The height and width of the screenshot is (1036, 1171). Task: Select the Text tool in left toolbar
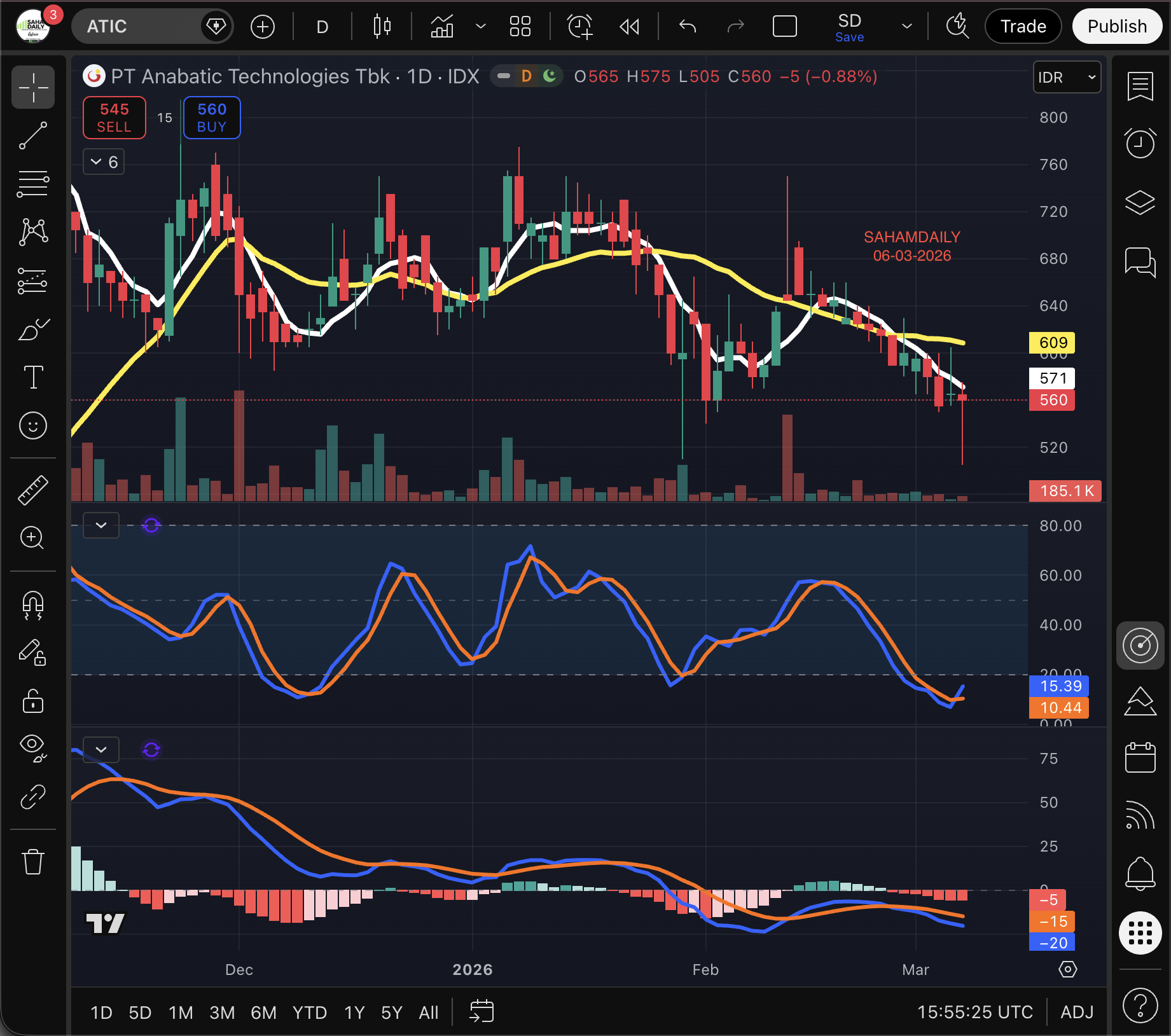point(33,377)
